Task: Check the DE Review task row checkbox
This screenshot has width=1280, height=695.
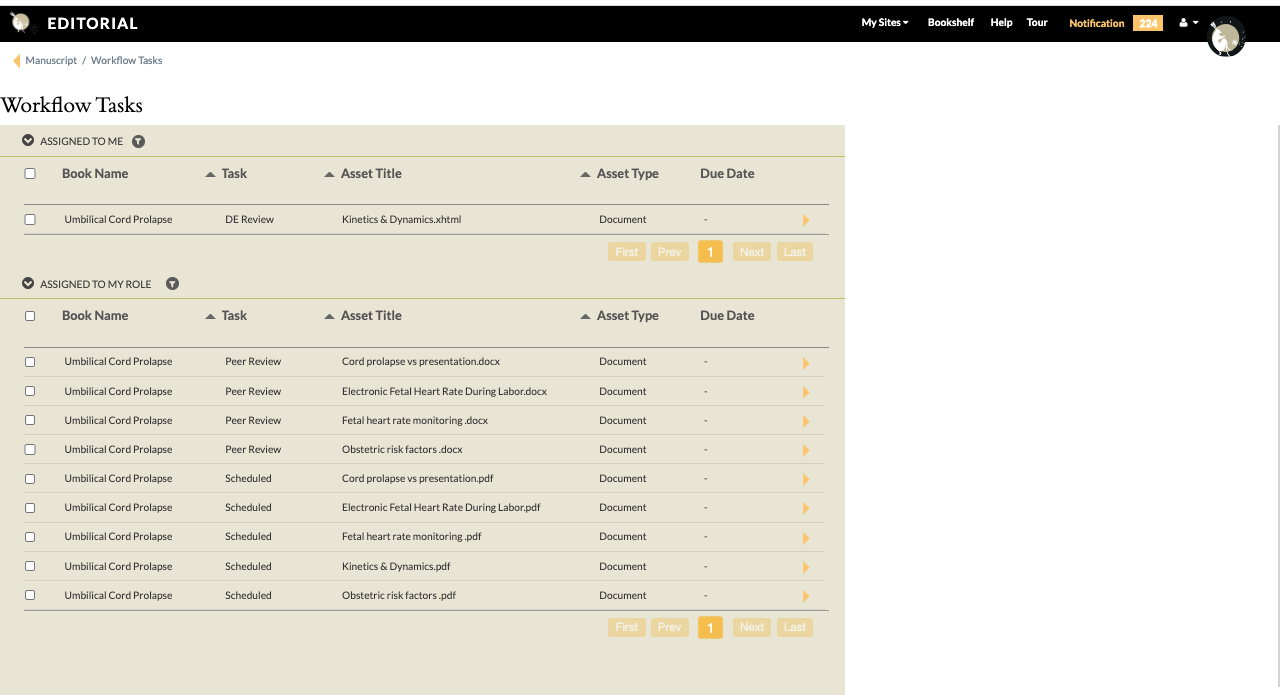Action: tap(30, 220)
